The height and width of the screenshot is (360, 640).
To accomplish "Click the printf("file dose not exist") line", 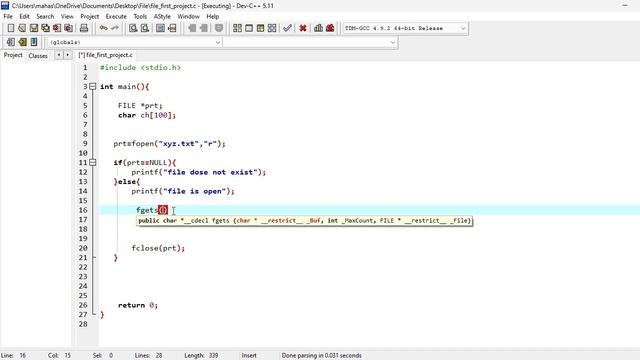I will click(x=198, y=172).
